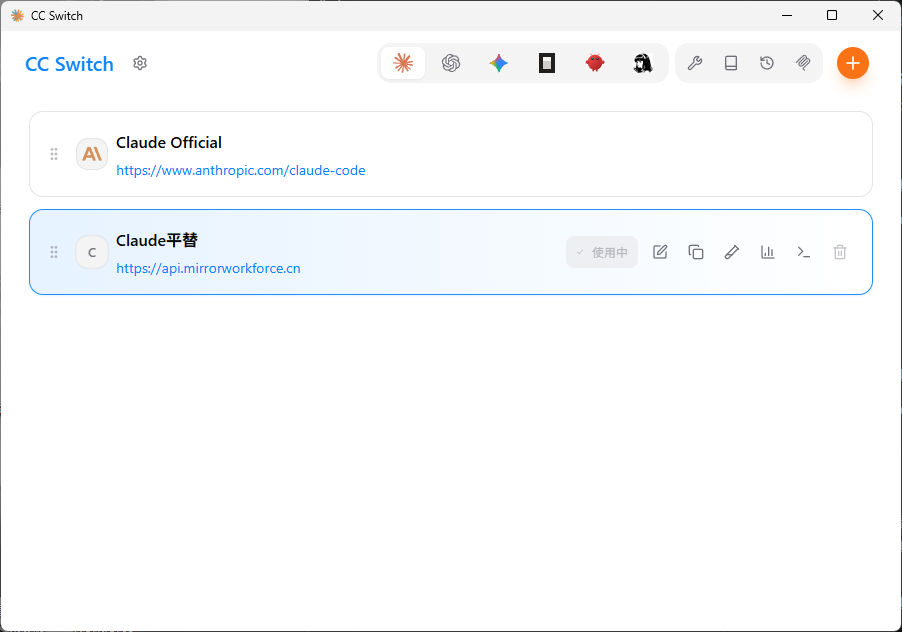The height and width of the screenshot is (632, 902).
Task: Open the history clock icon
Action: coord(767,63)
